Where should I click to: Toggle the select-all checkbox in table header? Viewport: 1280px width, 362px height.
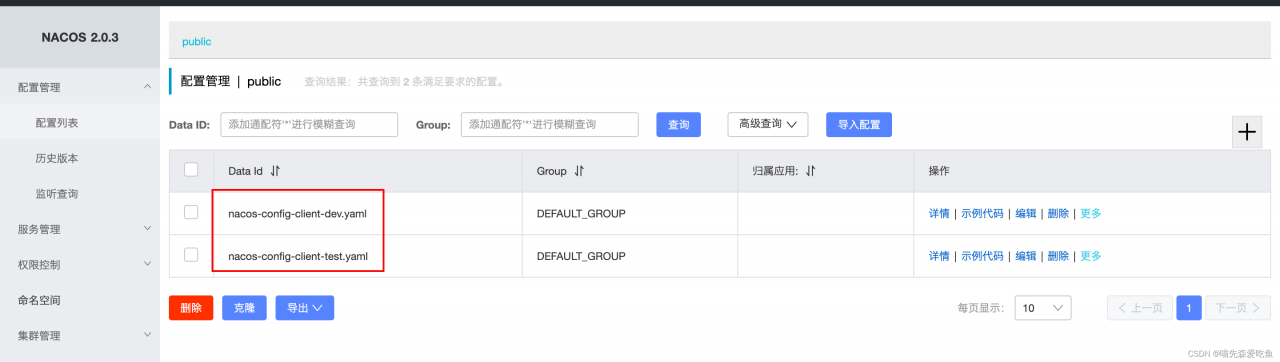[x=191, y=170]
